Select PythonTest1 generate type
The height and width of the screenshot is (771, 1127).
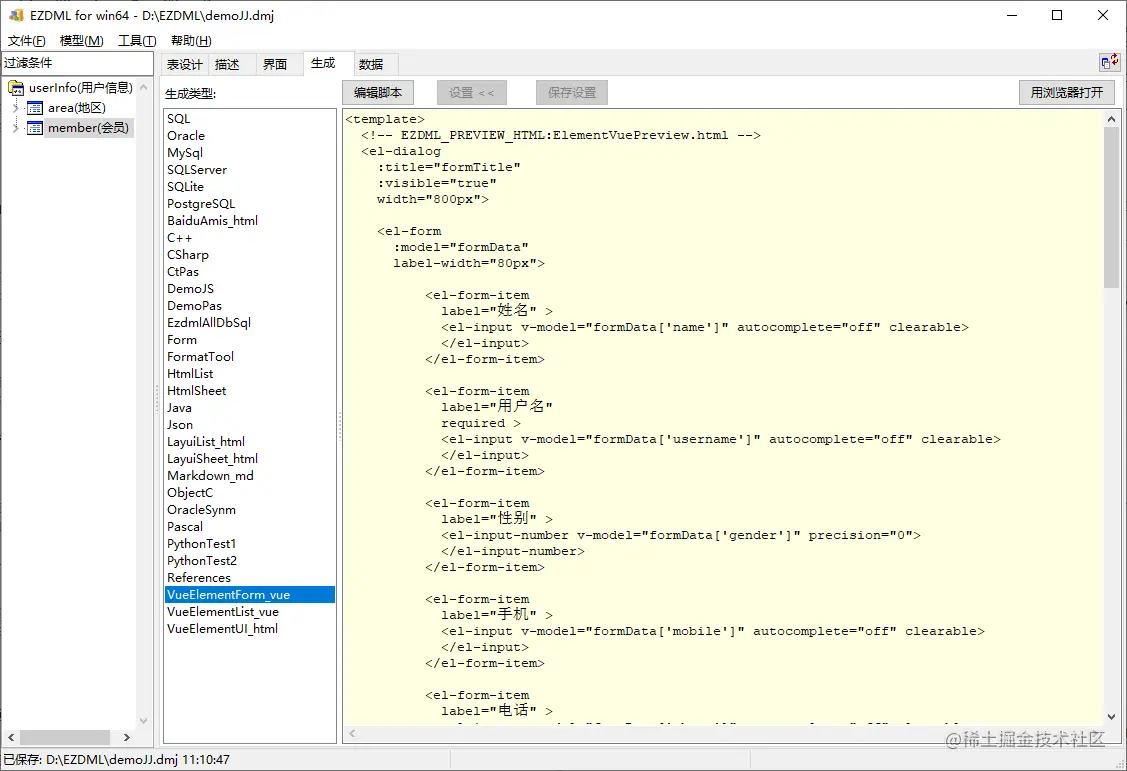point(249,544)
